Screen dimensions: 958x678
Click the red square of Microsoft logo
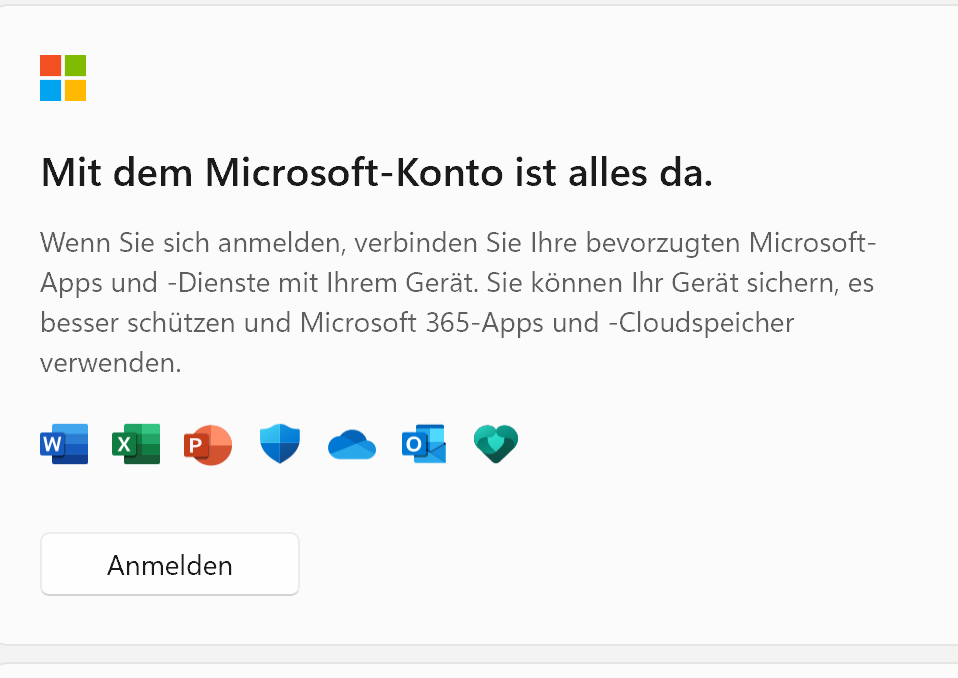[x=51, y=66]
